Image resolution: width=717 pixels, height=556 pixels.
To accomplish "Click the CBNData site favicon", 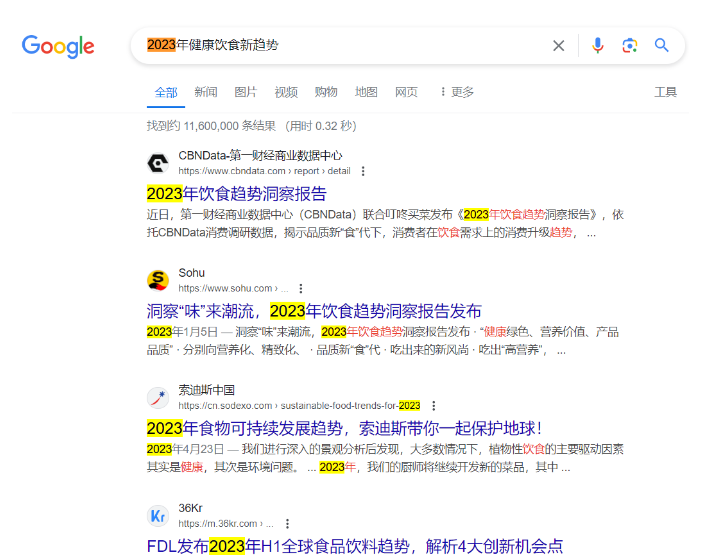I will tap(158, 163).
